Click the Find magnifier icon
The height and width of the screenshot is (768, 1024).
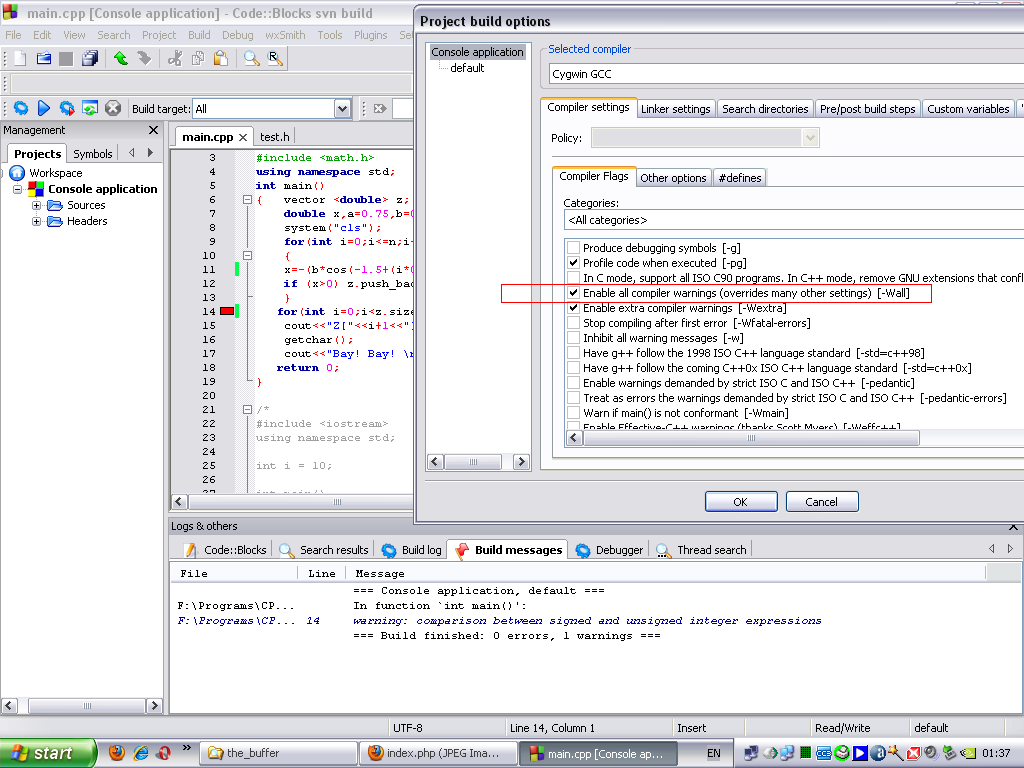(x=251, y=59)
